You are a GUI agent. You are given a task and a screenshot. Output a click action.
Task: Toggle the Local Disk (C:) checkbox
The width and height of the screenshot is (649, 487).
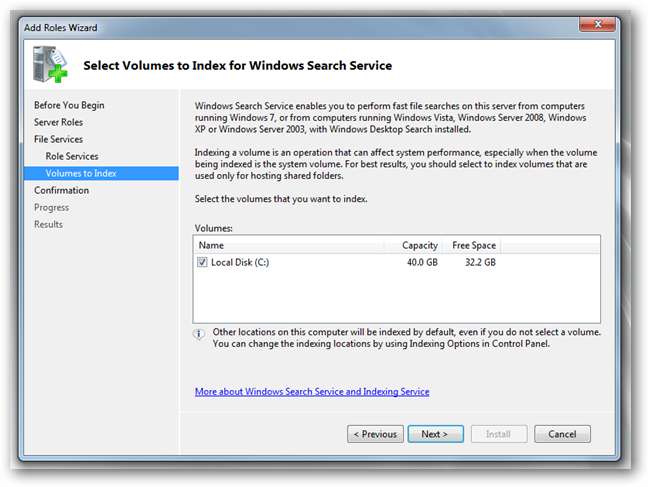203,263
